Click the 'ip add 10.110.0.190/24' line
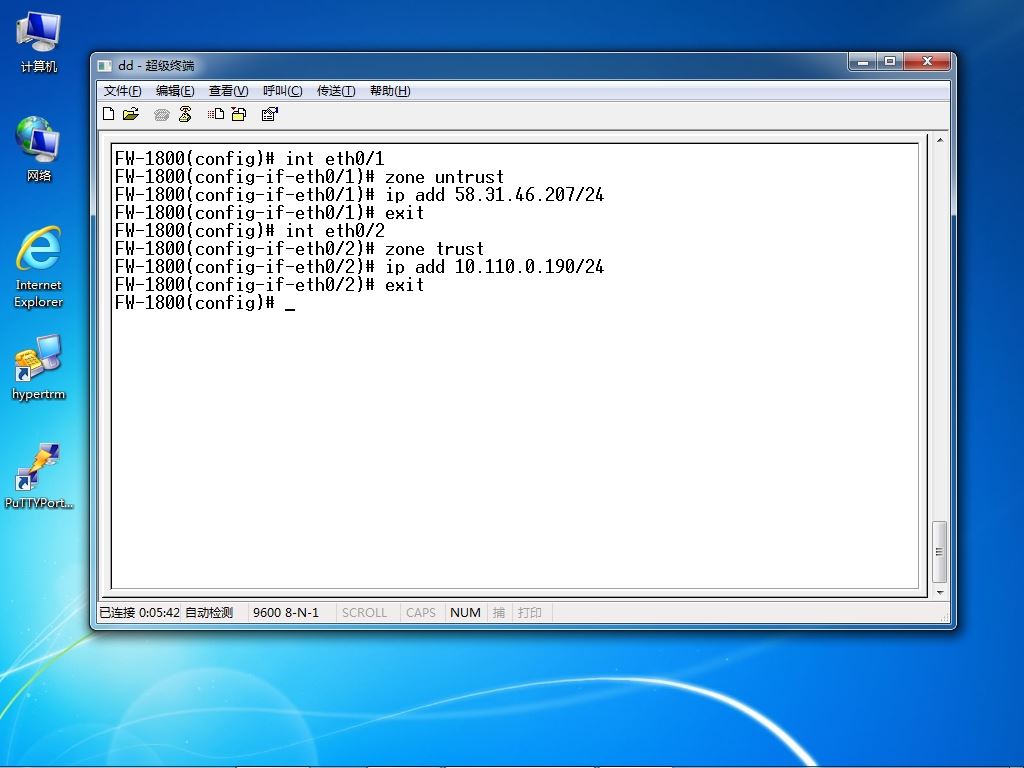The height and width of the screenshot is (768, 1024). pos(359,266)
